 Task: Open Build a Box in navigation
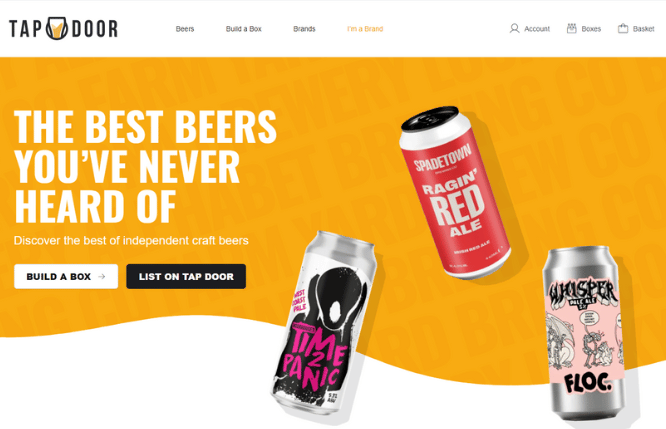click(x=243, y=29)
